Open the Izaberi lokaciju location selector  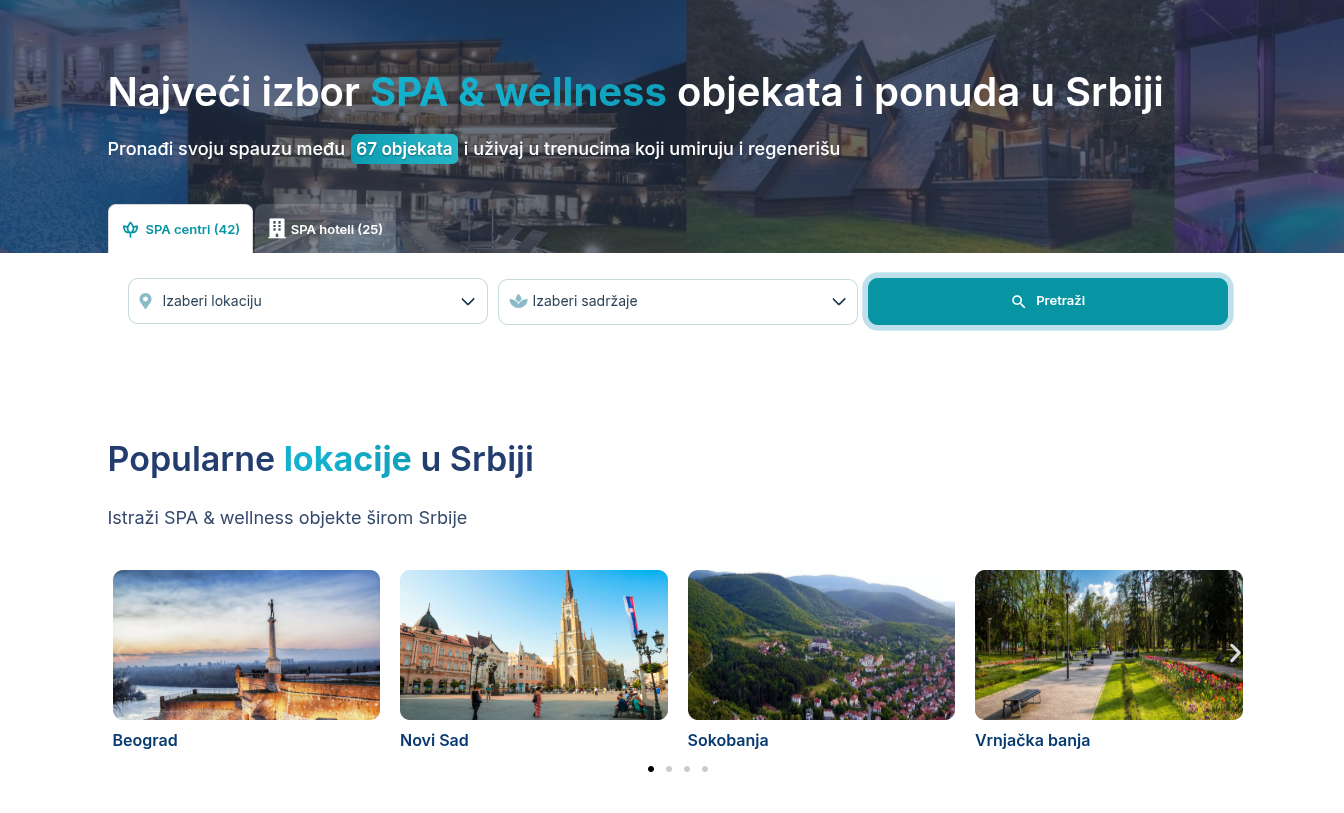pos(308,301)
